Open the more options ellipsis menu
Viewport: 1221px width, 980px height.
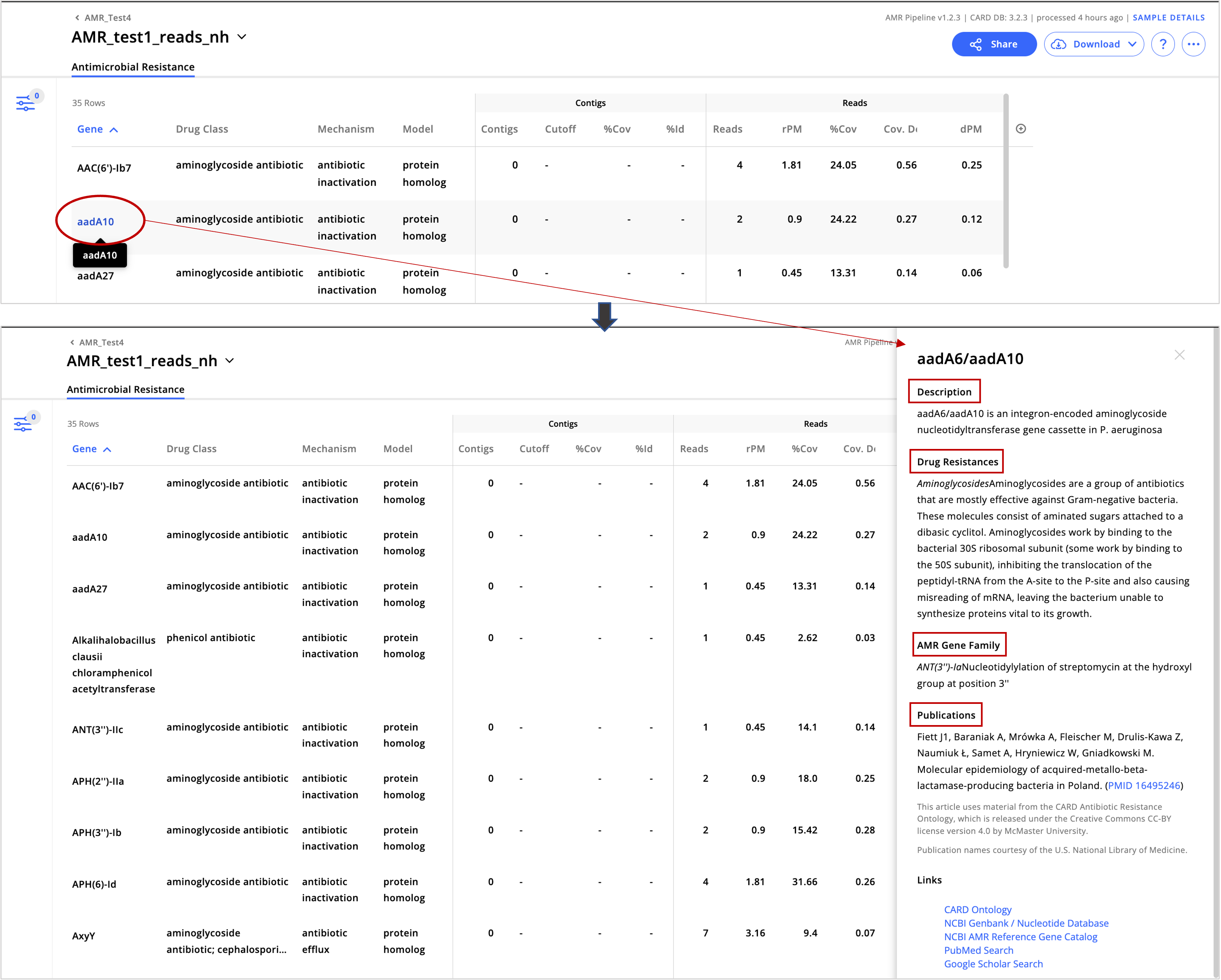tap(1194, 44)
